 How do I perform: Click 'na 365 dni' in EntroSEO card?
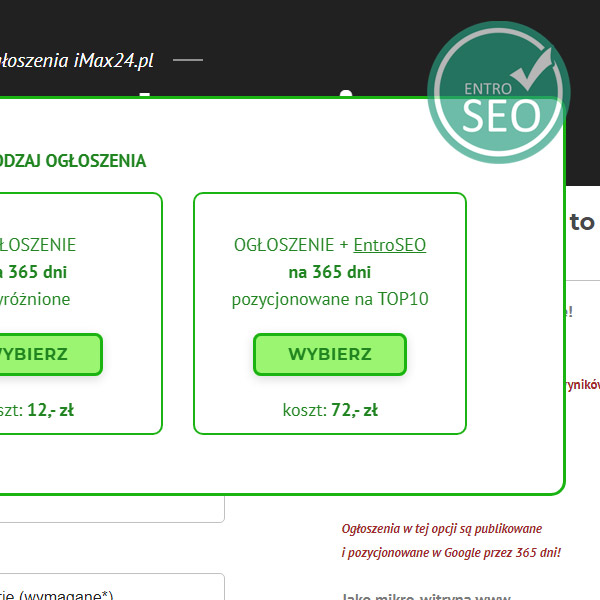coord(329,272)
